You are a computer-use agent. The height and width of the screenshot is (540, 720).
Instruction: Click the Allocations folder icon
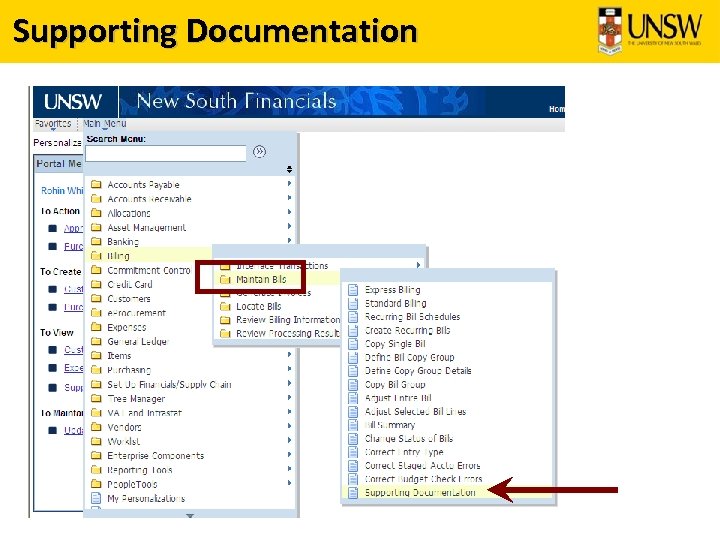pyautogui.click(x=96, y=213)
